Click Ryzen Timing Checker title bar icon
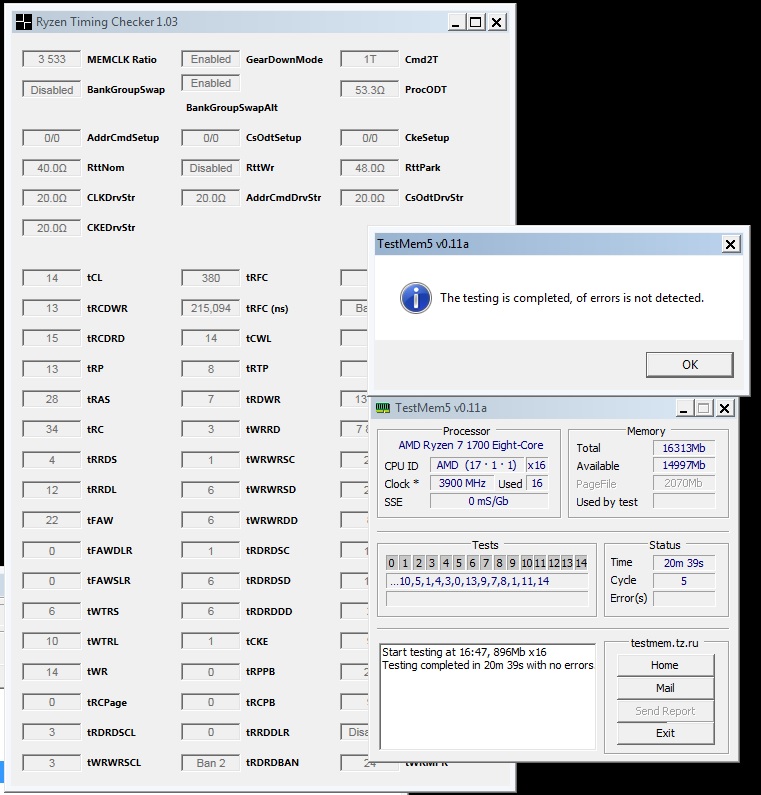 [23, 22]
